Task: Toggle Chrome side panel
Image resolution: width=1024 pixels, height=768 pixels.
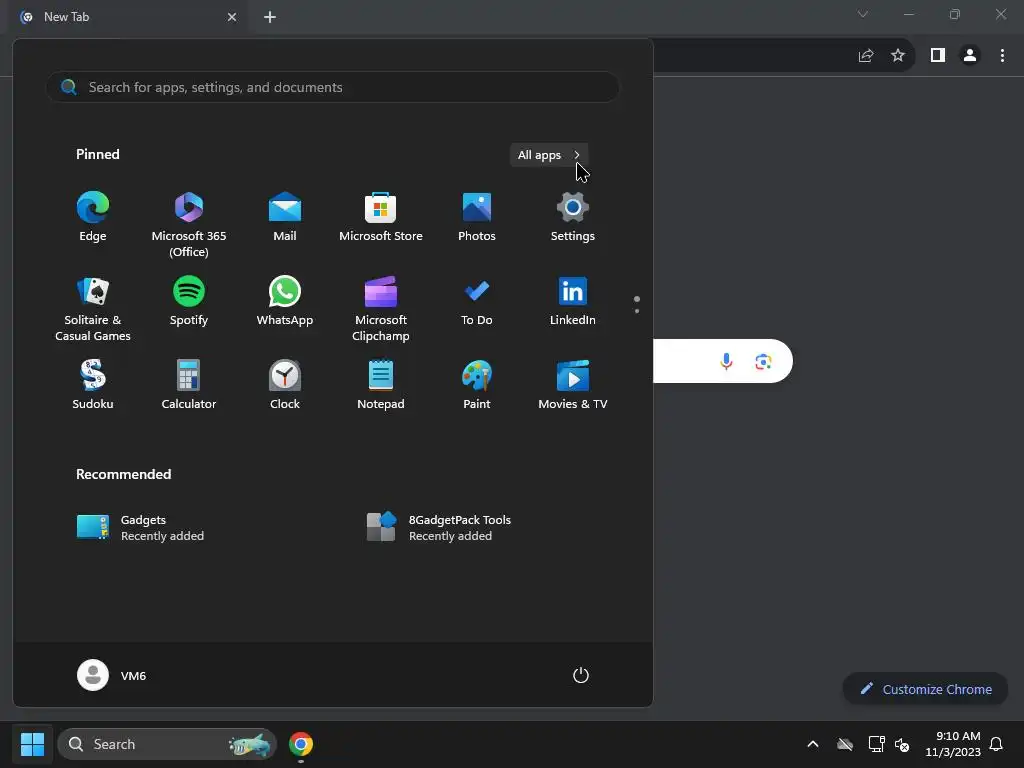Action: point(938,56)
